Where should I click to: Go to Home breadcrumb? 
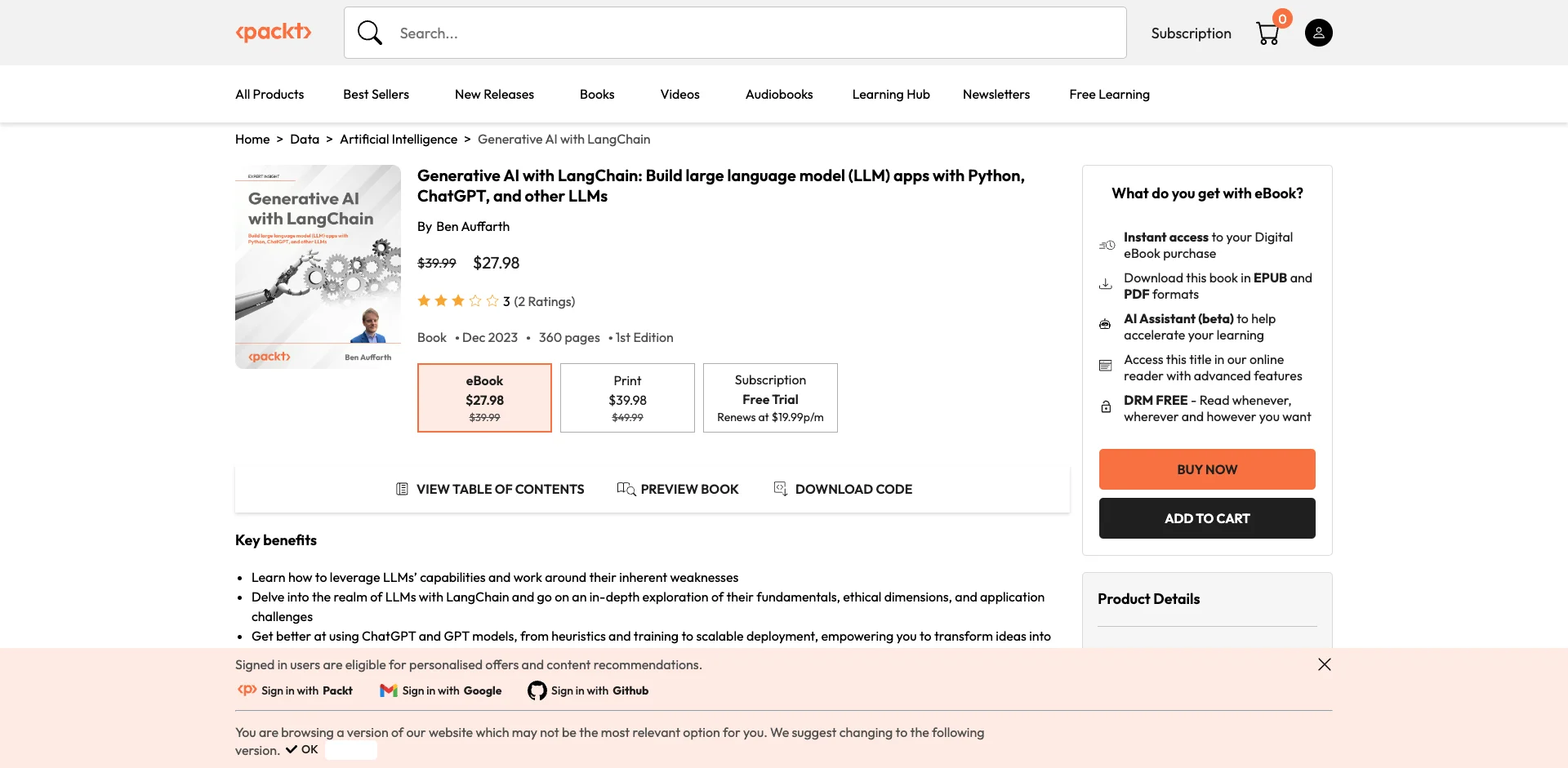(252, 139)
